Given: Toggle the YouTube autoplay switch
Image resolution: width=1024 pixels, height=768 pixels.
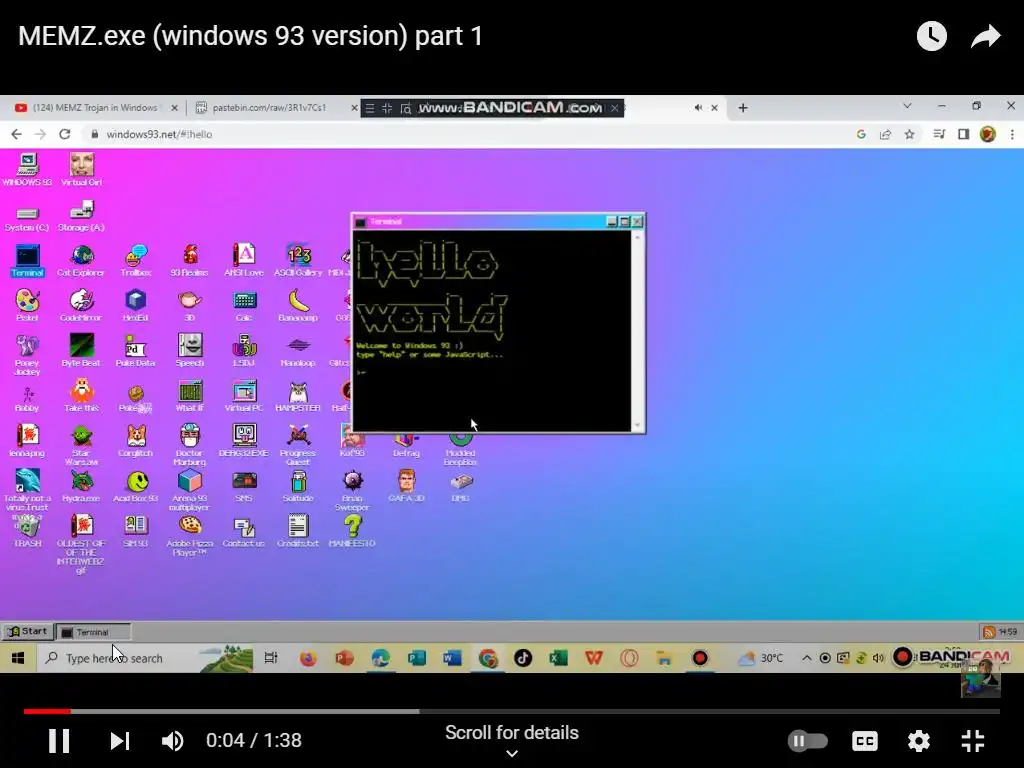Looking at the screenshot, I should click(x=808, y=741).
